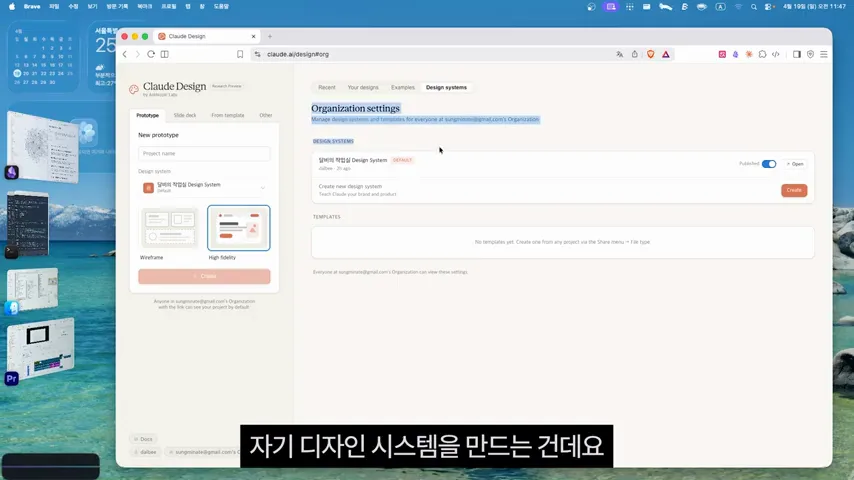Go back in browser history
854x480 pixels.
coord(125,54)
